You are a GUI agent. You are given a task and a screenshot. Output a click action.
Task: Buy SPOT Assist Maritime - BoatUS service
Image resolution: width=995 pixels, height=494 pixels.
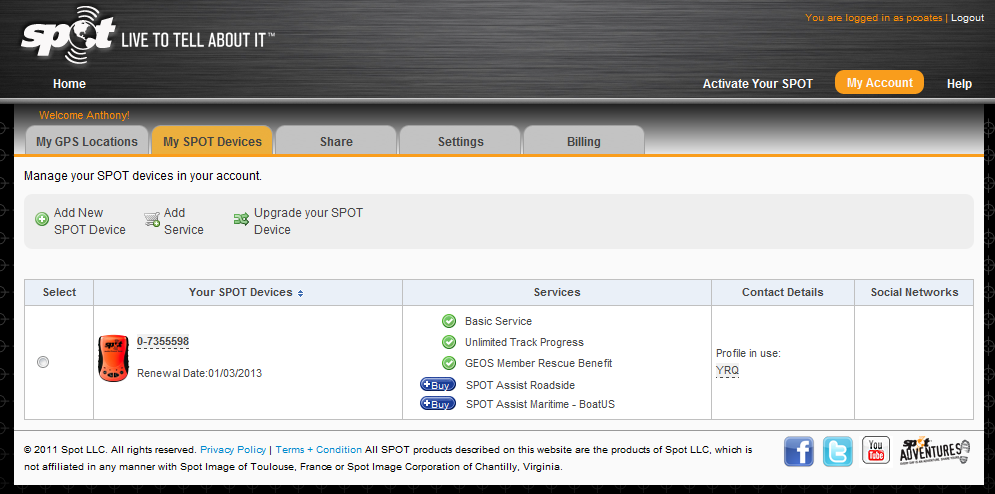pos(438,404)
